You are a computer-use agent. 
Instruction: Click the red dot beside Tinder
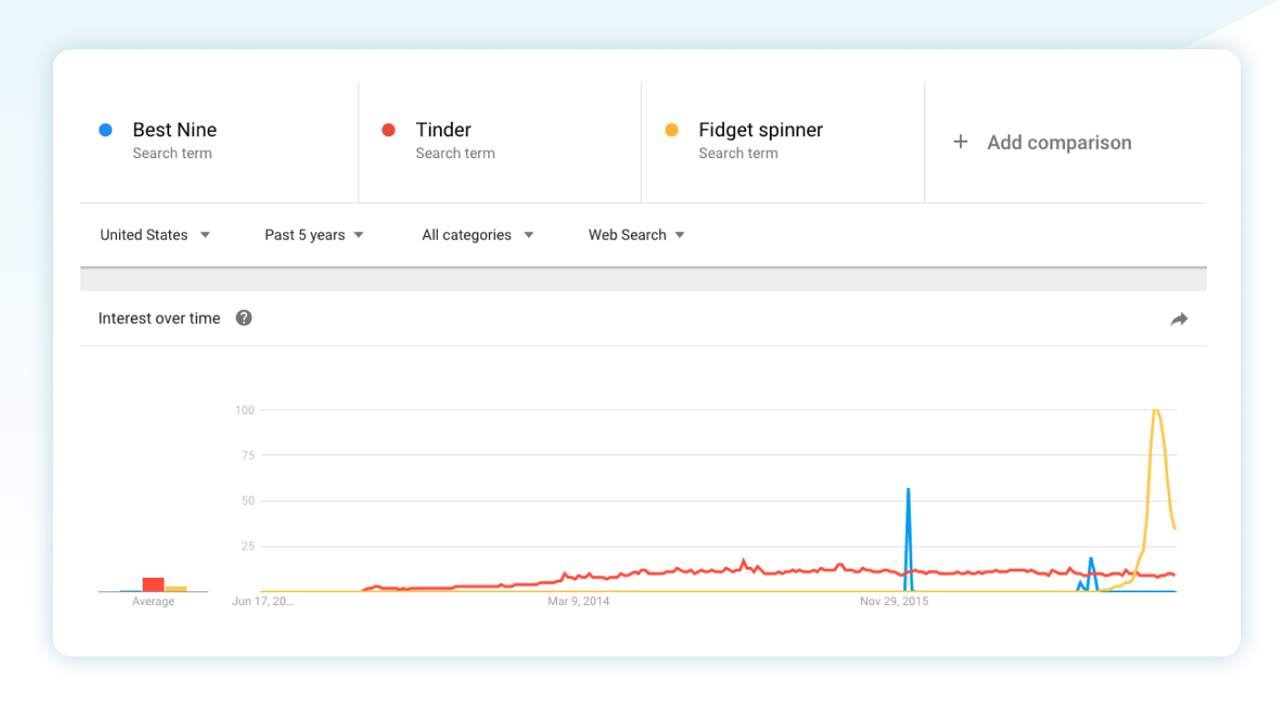coord(389,130)
